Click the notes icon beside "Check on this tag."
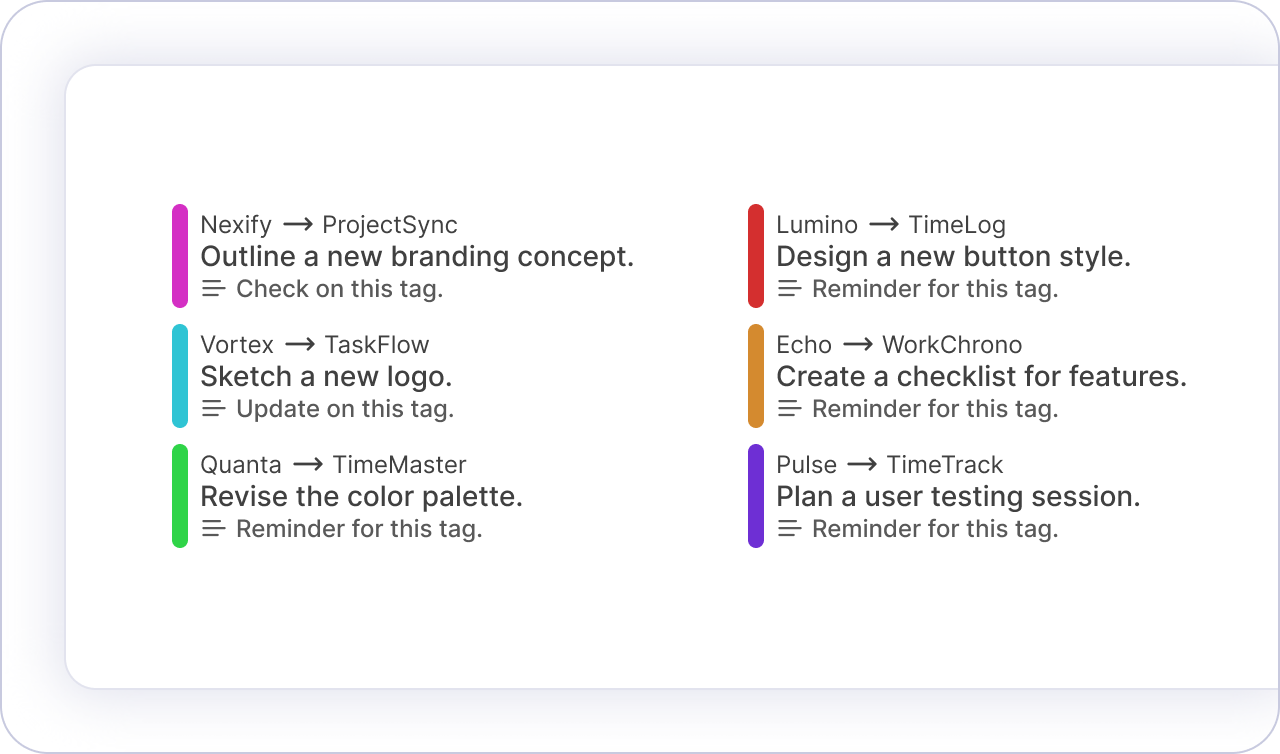1280x754 pixels. coord(213,289)
